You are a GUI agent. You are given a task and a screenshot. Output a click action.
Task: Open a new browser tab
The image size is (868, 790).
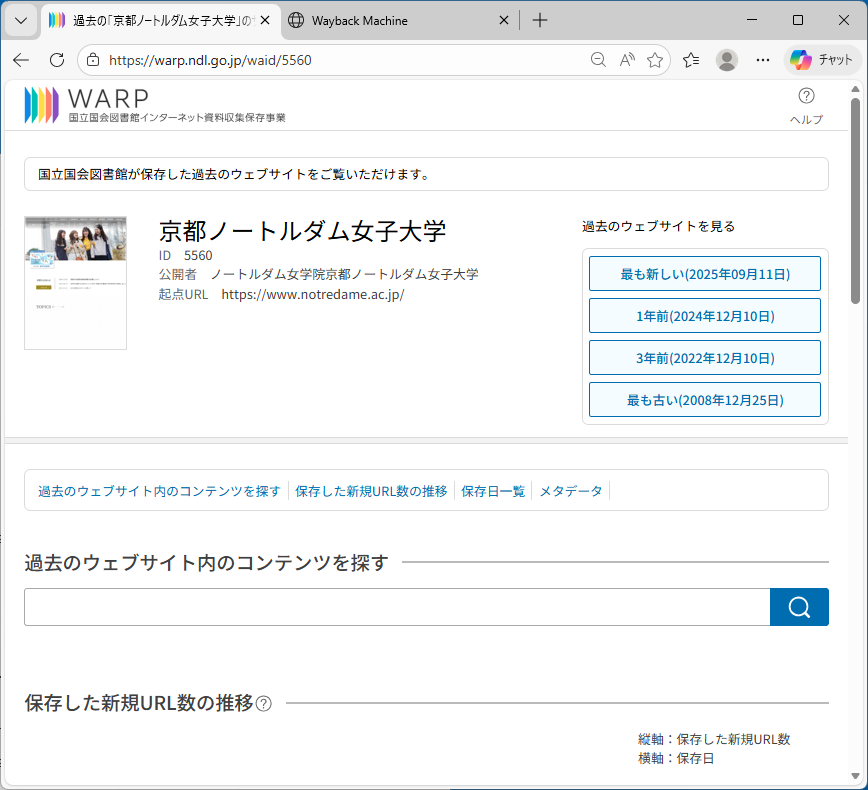(540, 20)
